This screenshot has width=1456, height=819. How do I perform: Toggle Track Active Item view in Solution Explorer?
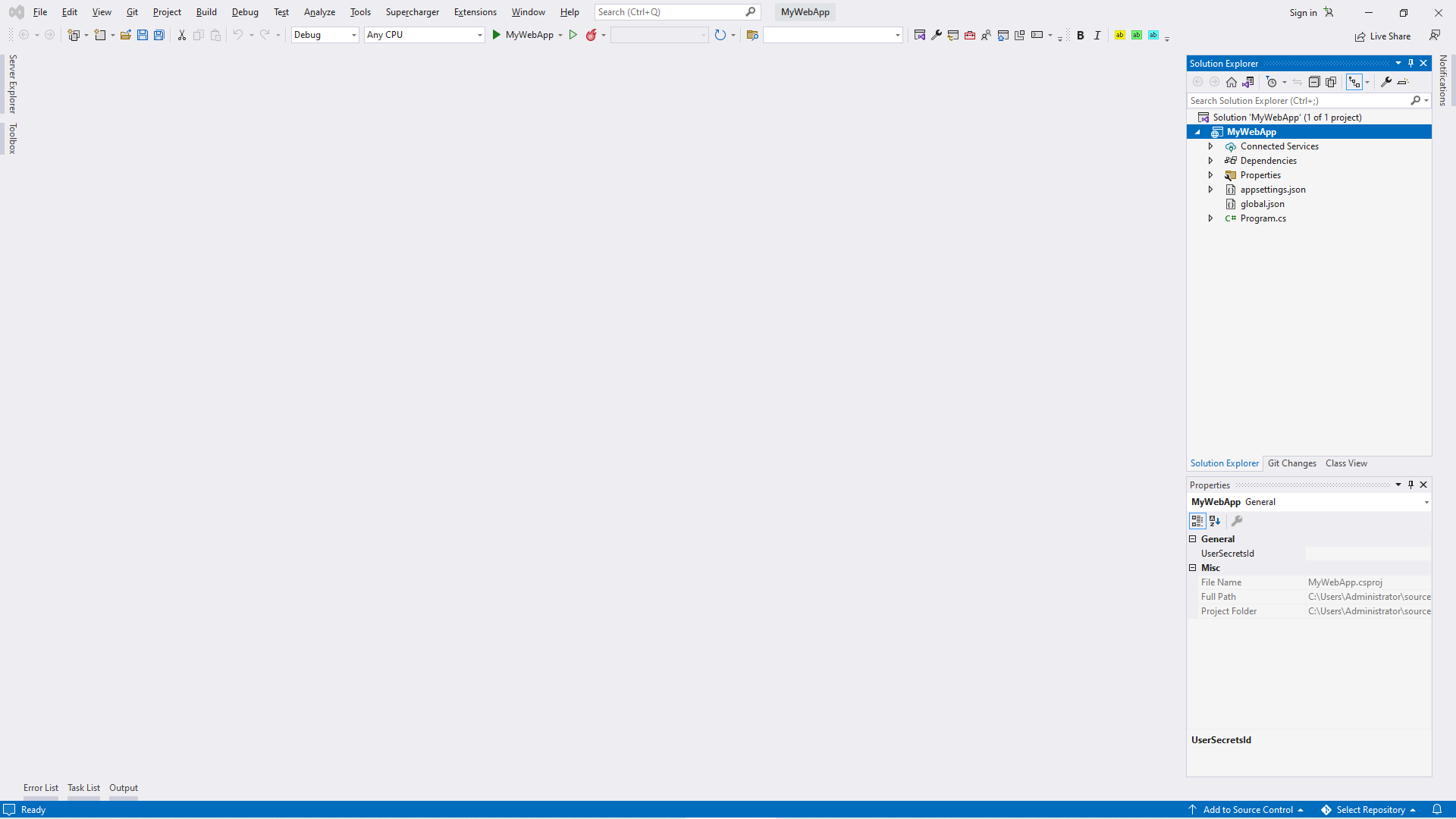1354,82
